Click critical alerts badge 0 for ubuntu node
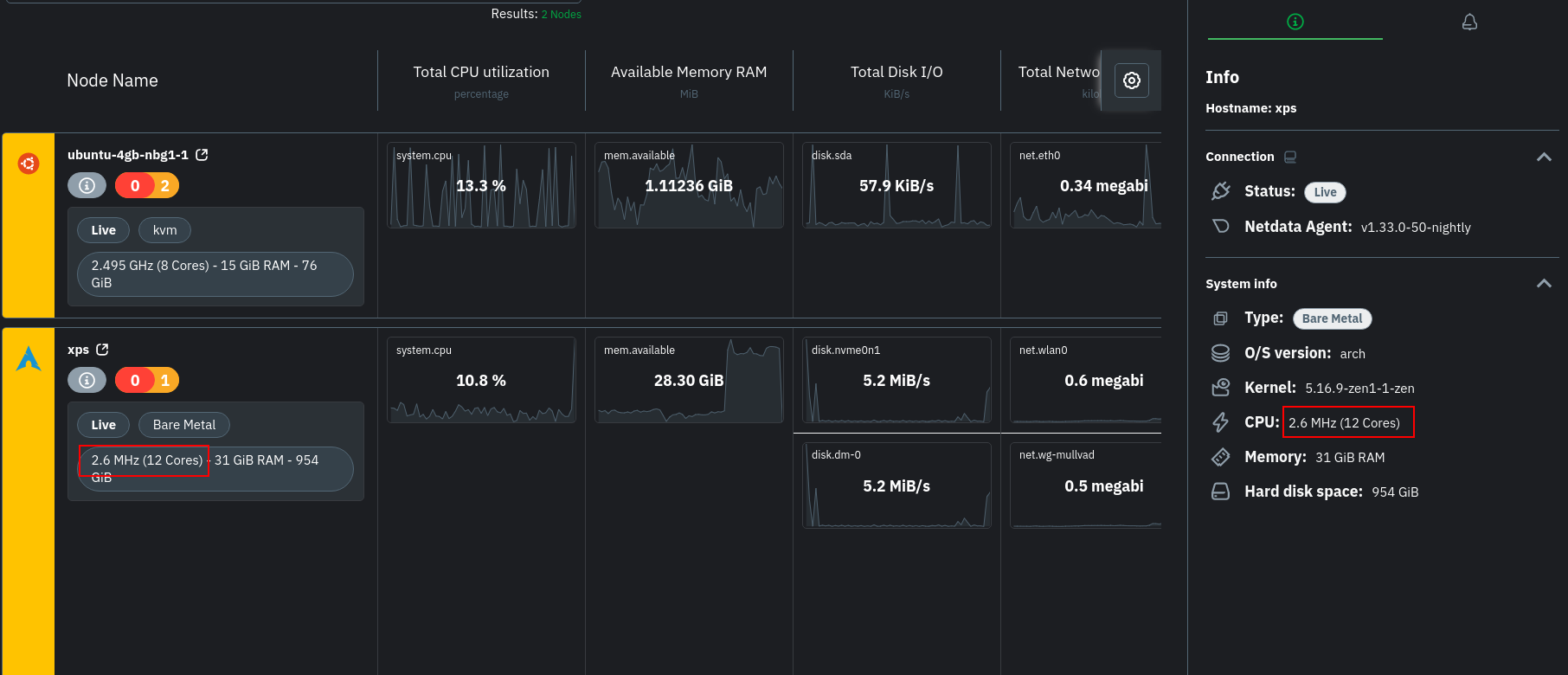Viewport: 1568px width, 675px height. (134, 185)
